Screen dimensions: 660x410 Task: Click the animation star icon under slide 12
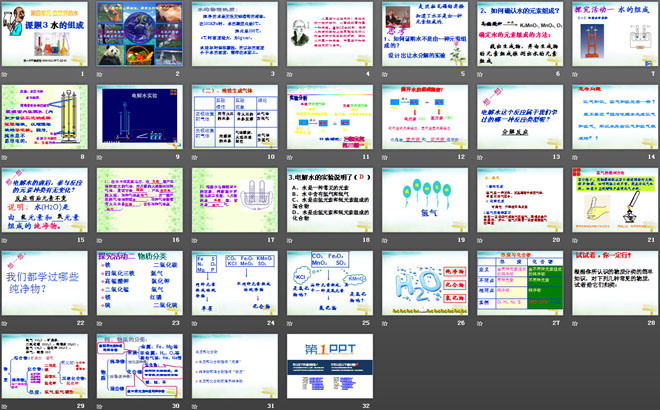385,157
